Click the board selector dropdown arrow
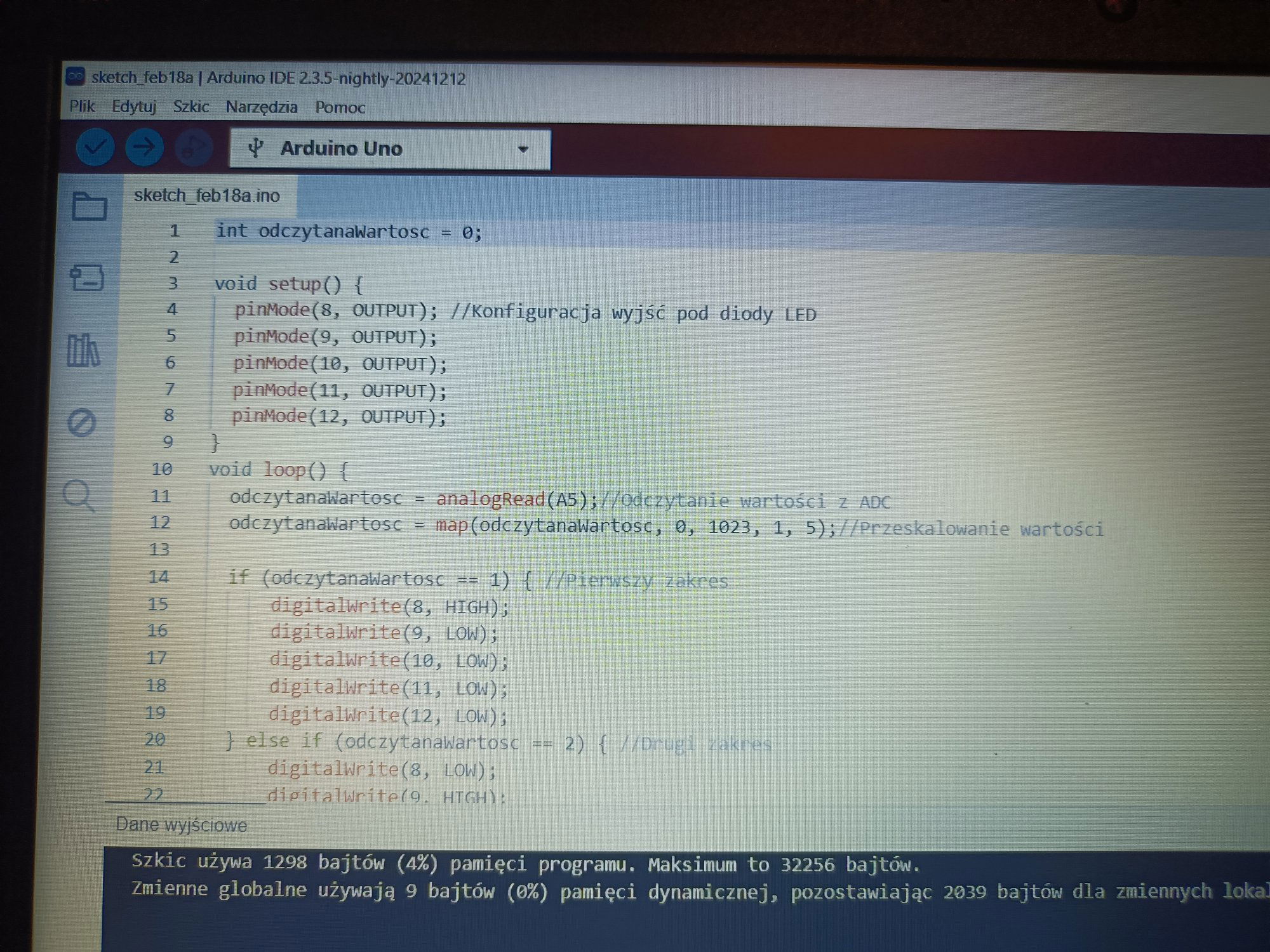The width and height of the screenshot is (1270, 952). point(523,150)
